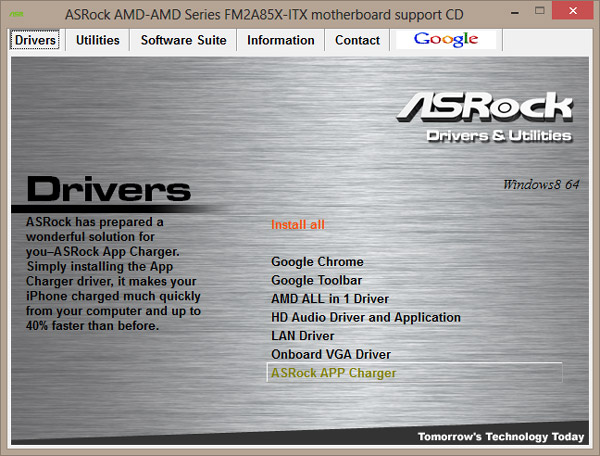
Task: Choose Onboard VGA Driver
Action: click(x=331, y=355)
